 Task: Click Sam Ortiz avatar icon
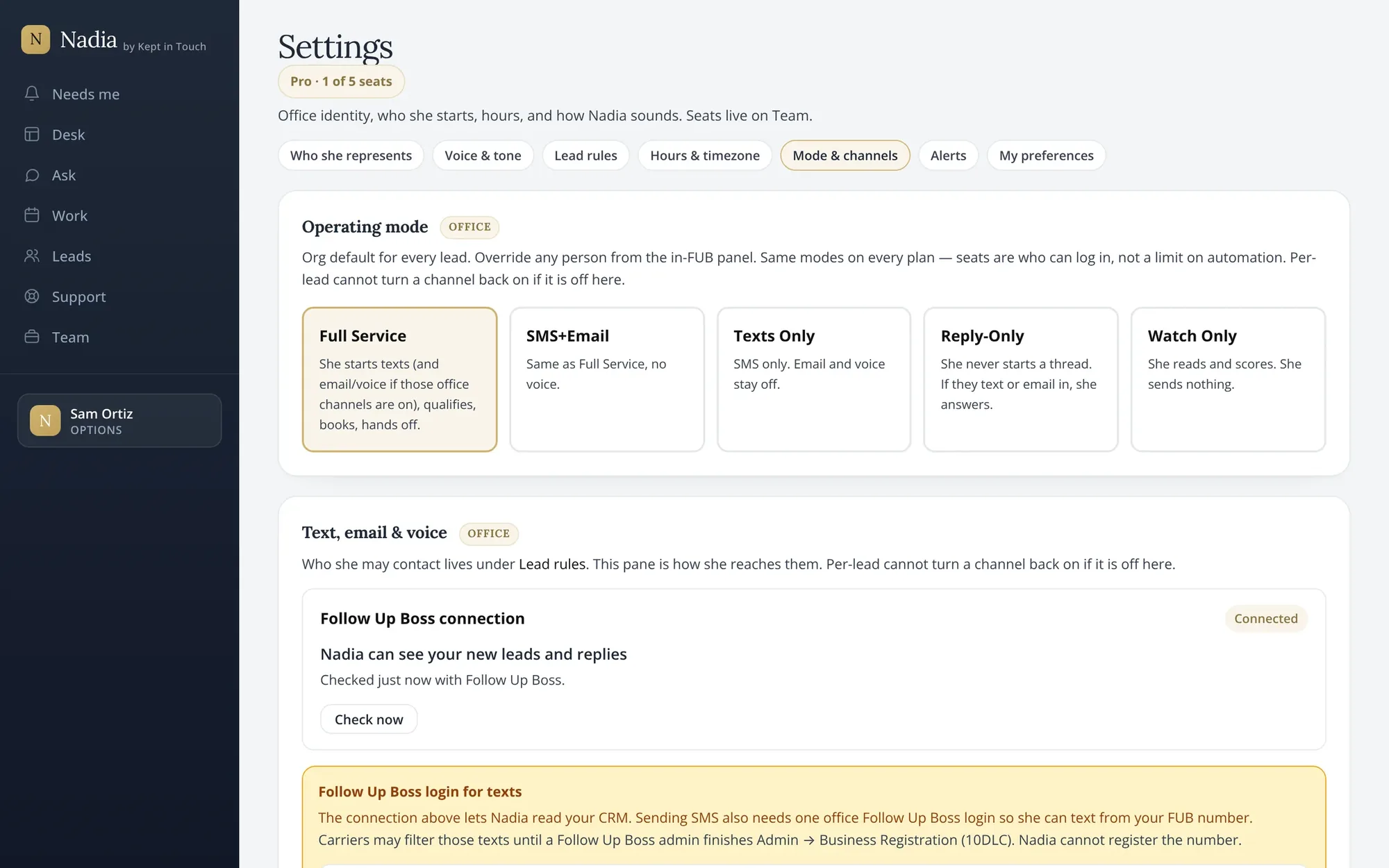pyautogui.click(x=45, y=421)
